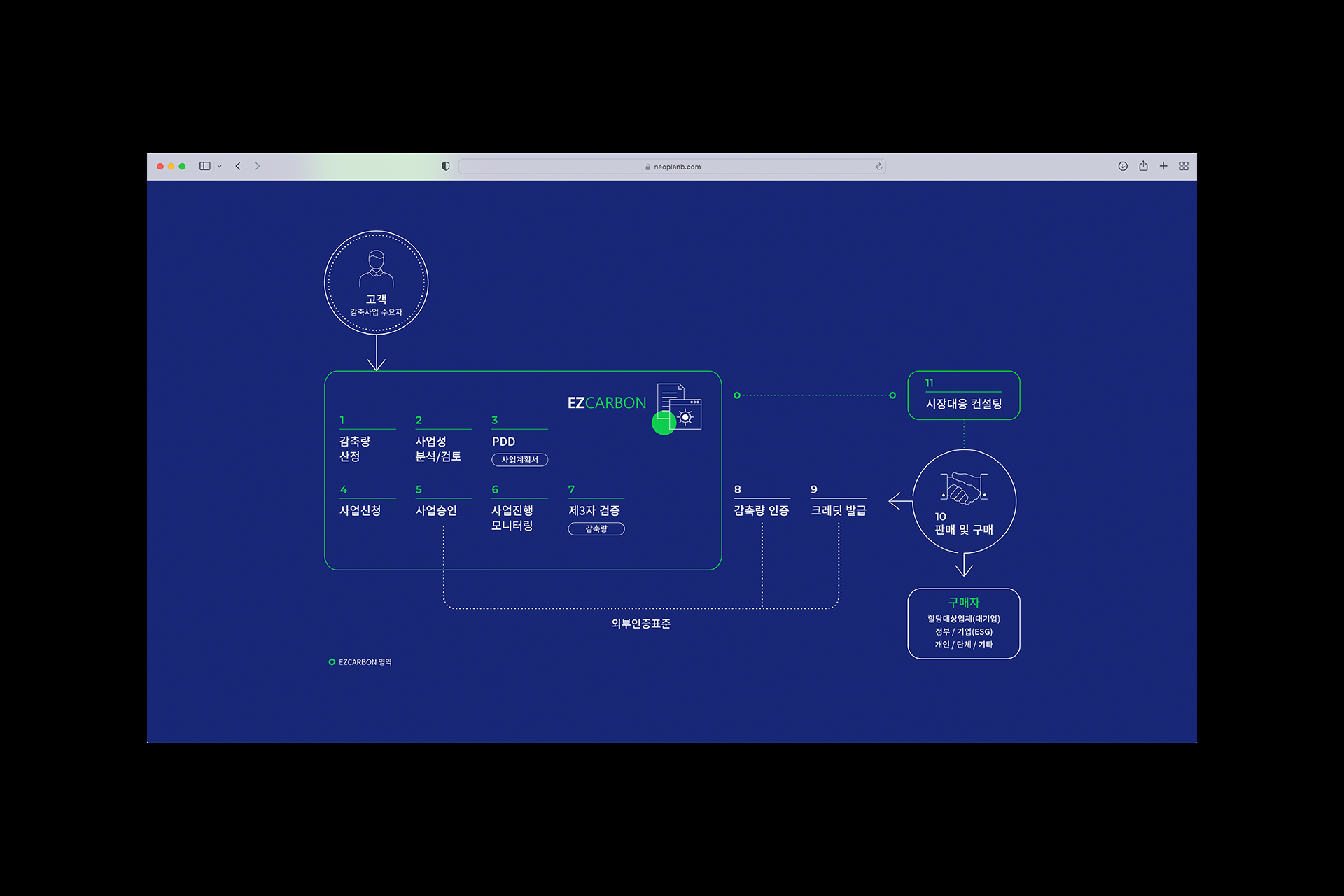The width and height of the screenshot is (1344, 896).
Task: Go back with the browser back arrow
Action: 238,166
